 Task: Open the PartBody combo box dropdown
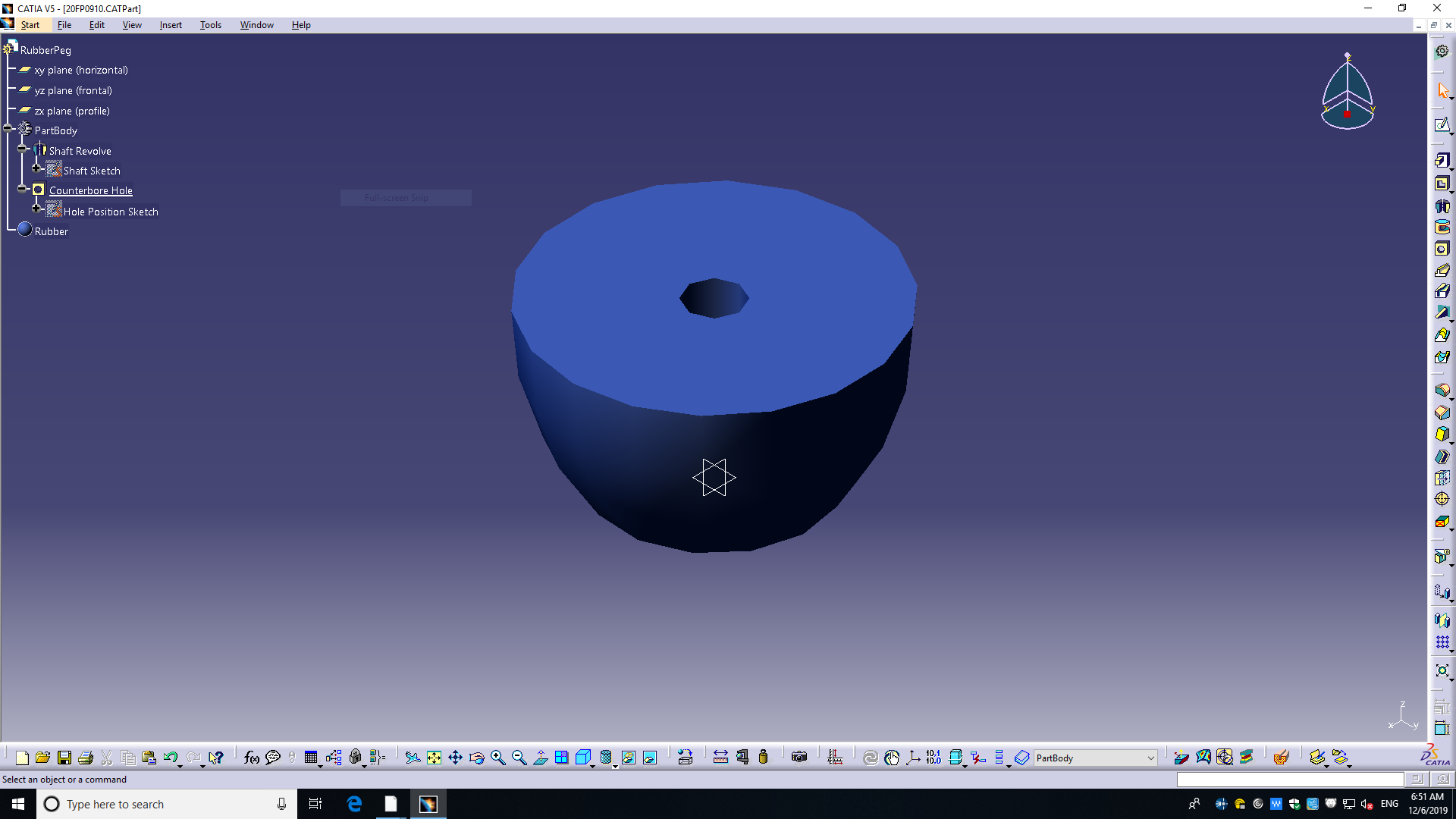pyautogui.click(x=1150, y=758)
